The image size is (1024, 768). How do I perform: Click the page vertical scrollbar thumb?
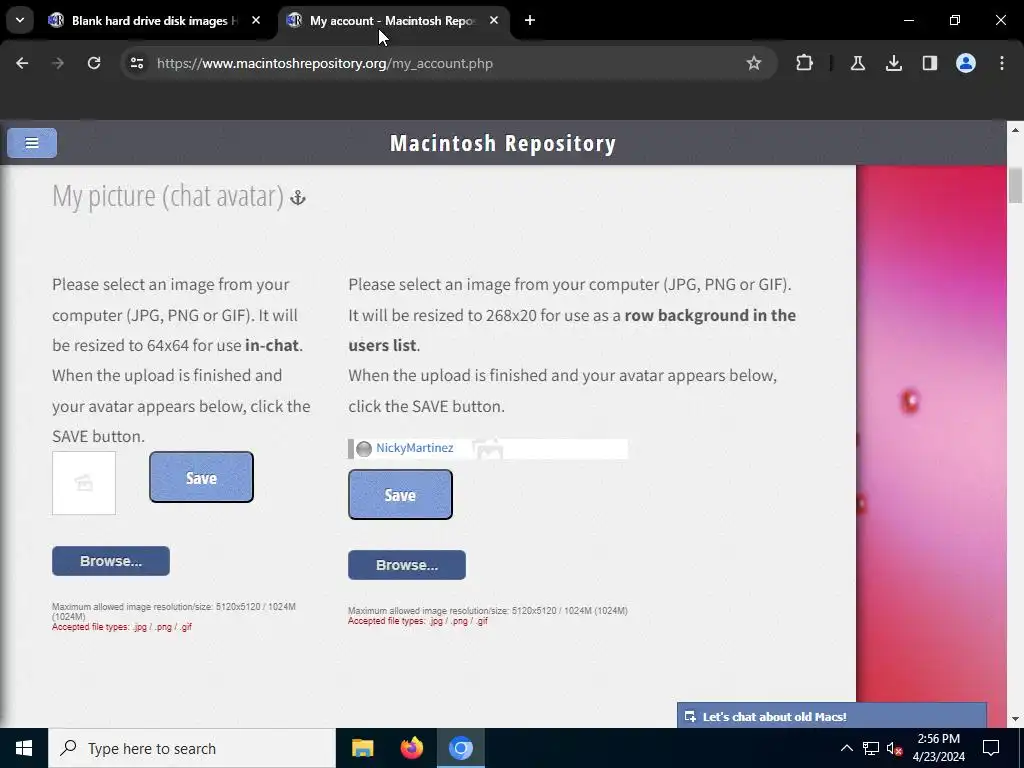coord(1015,185)
